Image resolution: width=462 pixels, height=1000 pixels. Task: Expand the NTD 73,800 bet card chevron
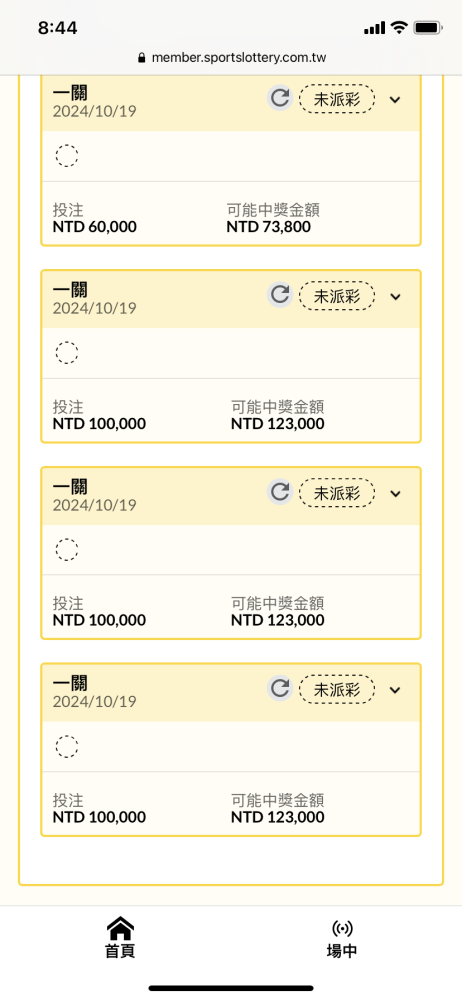click(395, 99)
